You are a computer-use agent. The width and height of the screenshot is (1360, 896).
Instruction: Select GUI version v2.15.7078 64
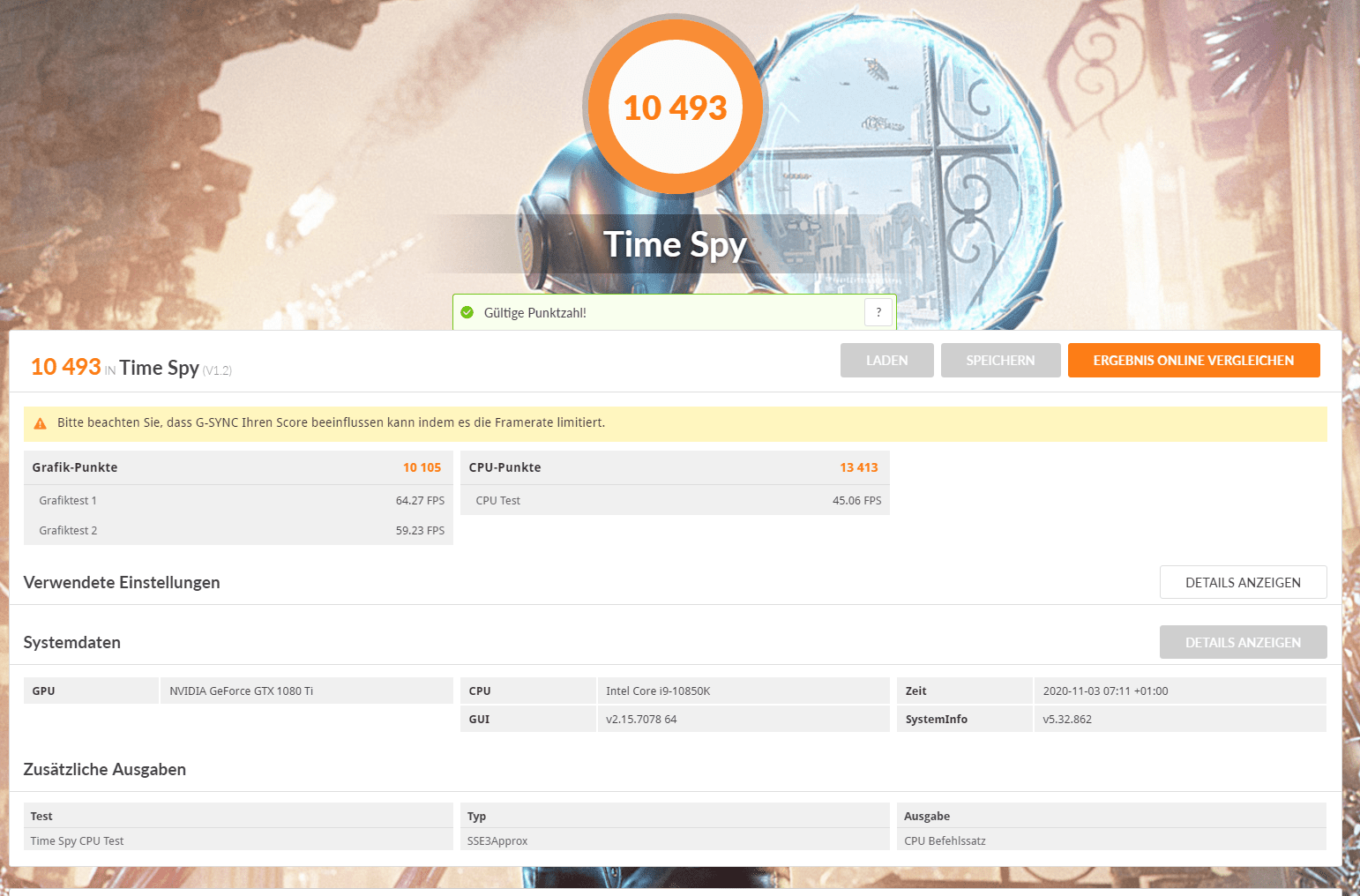tap(641, 719)
